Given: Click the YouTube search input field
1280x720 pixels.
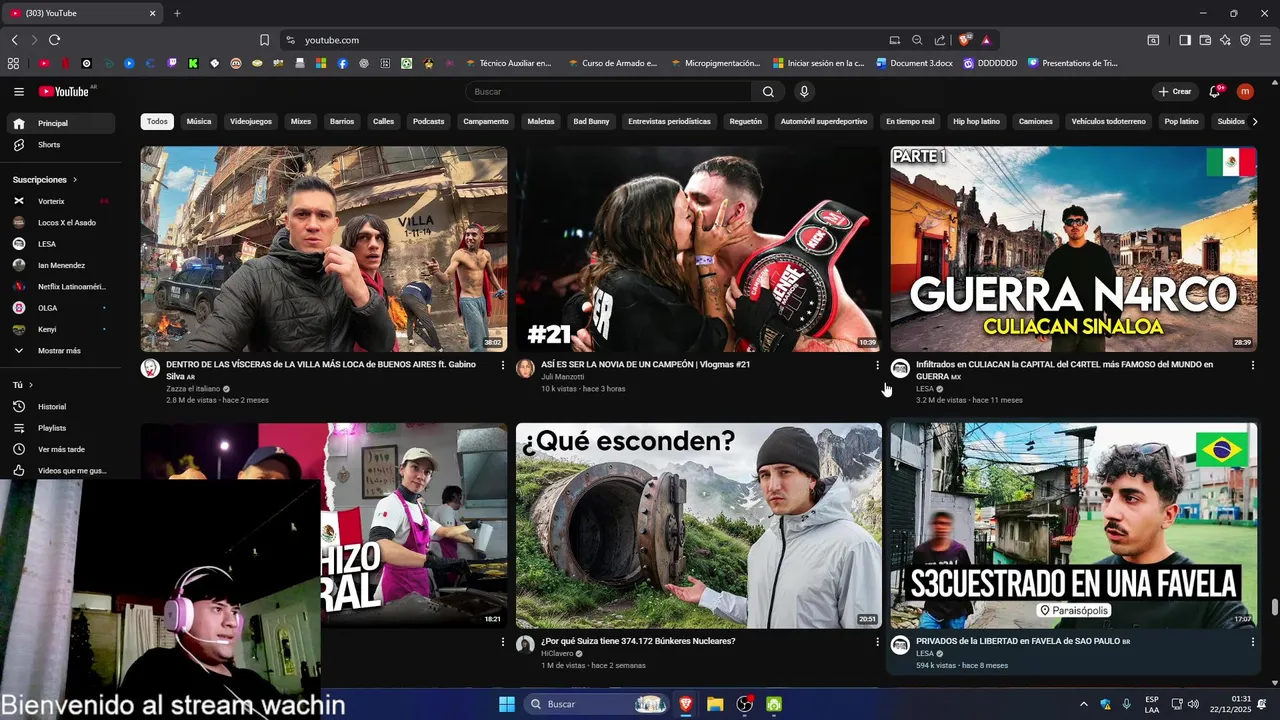Looking at the screenshot, I should coord(610,91).
